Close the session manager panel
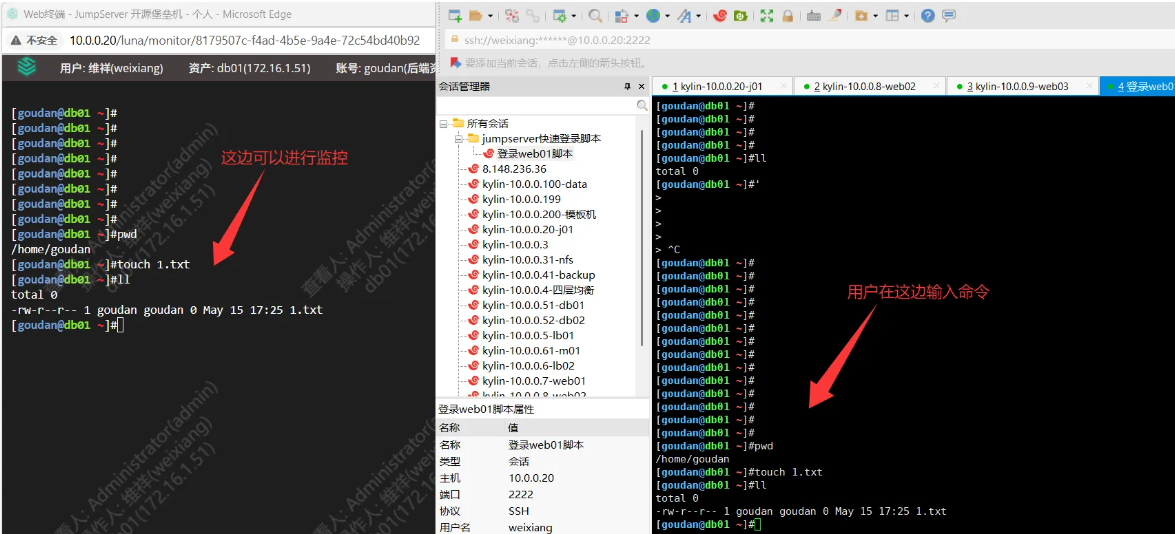The height and width of the screenshot is (534, 1175). 641,87
